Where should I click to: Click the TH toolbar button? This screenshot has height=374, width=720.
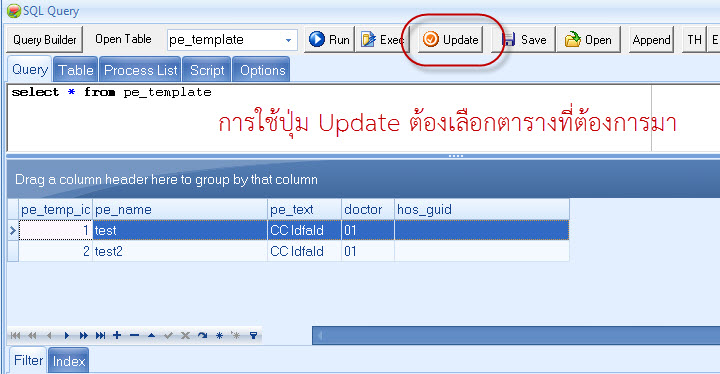point(694,40)
